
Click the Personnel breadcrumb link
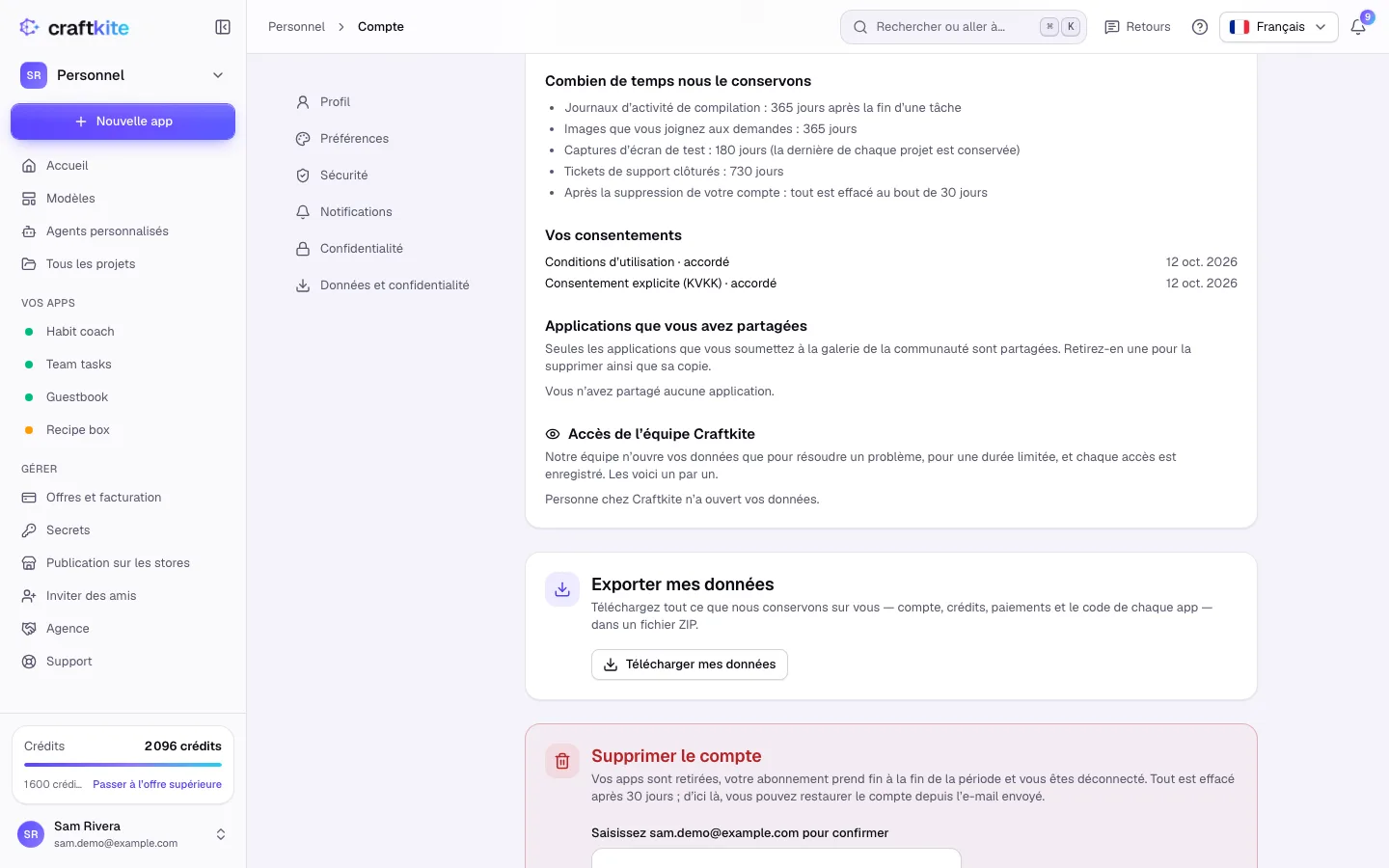(x=296, y=27)
